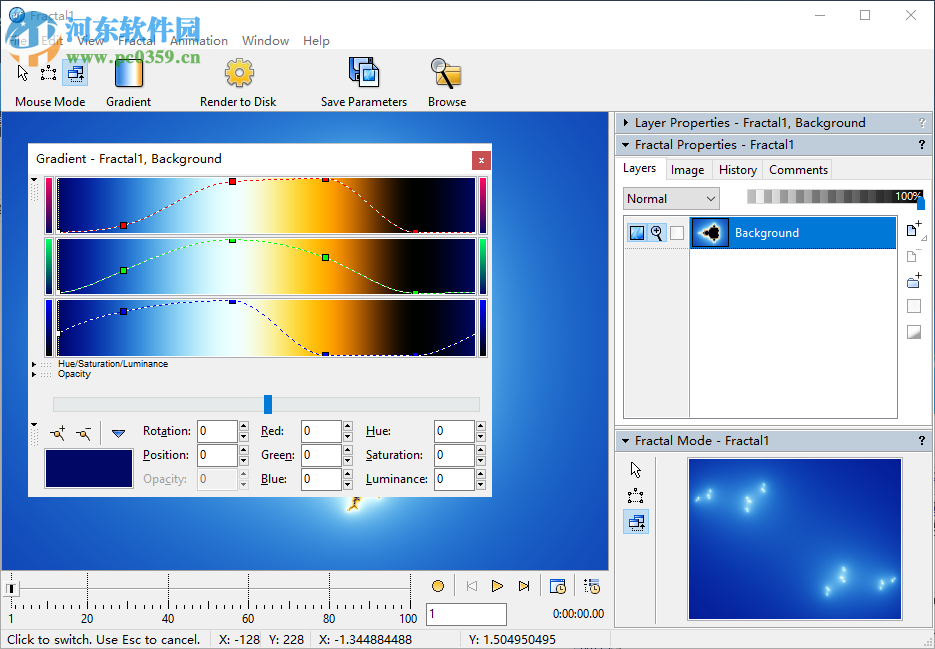Click the dark blue gradient color swatch
The height and width of the screenshot is (649, 935).
89,468
